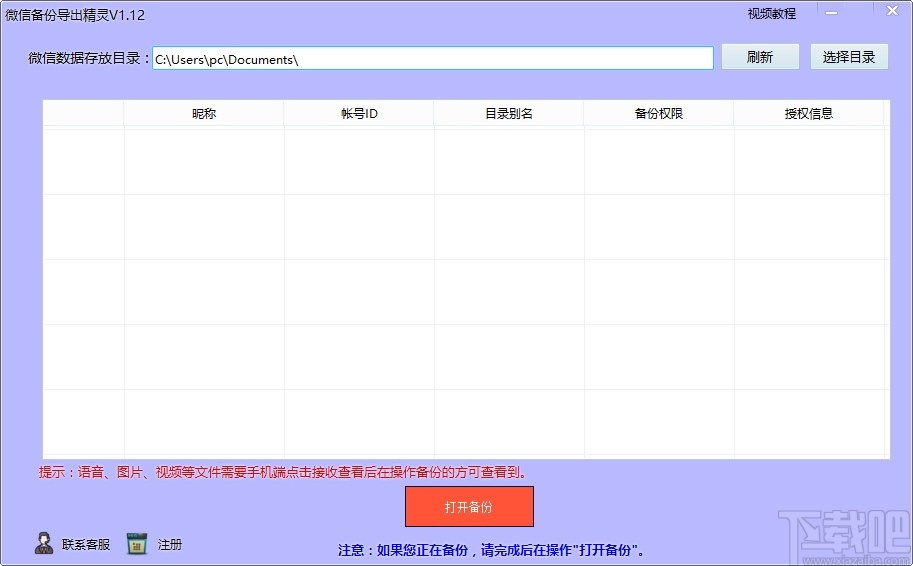The image size is (913, 566).
Task: Click the 授权信息 column header
Action: (x=809, y=114)
